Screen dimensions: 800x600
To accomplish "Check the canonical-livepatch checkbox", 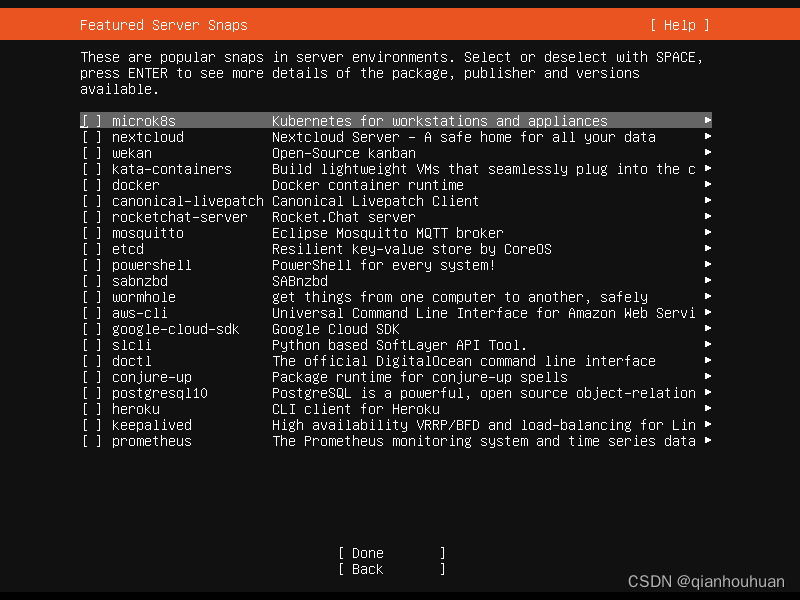I will 92,201.
